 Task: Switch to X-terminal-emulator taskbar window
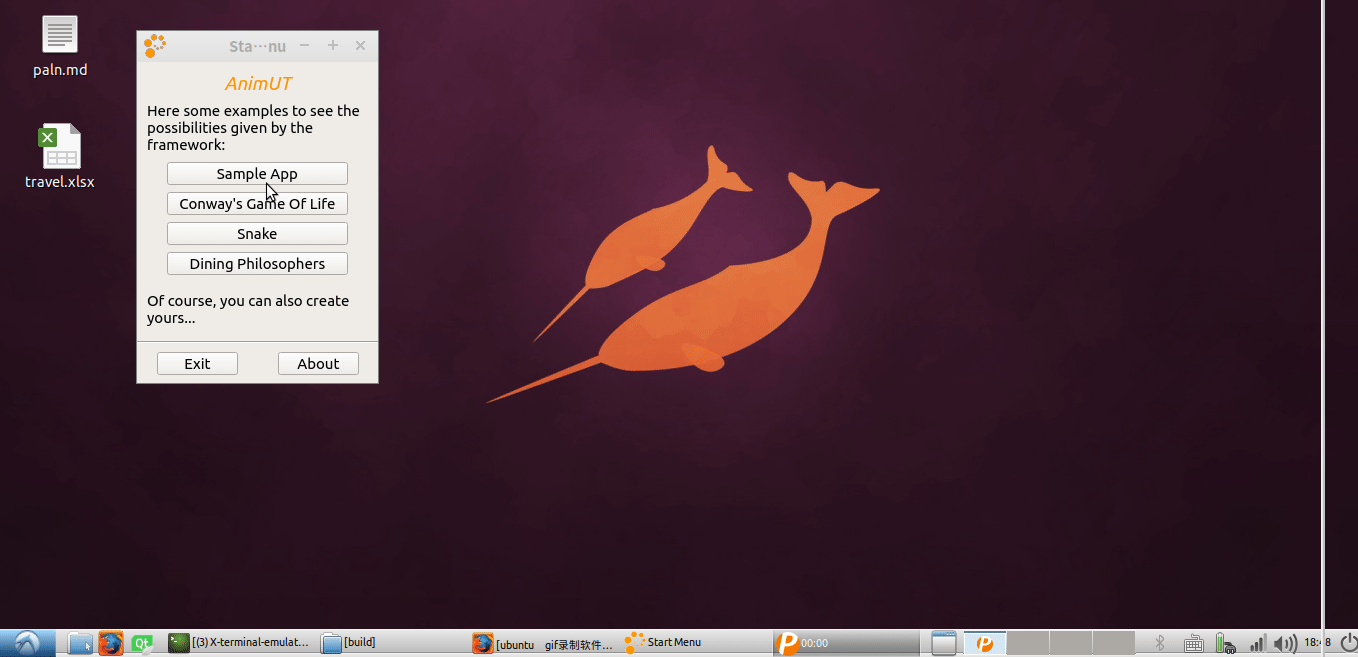coord(241,643)
